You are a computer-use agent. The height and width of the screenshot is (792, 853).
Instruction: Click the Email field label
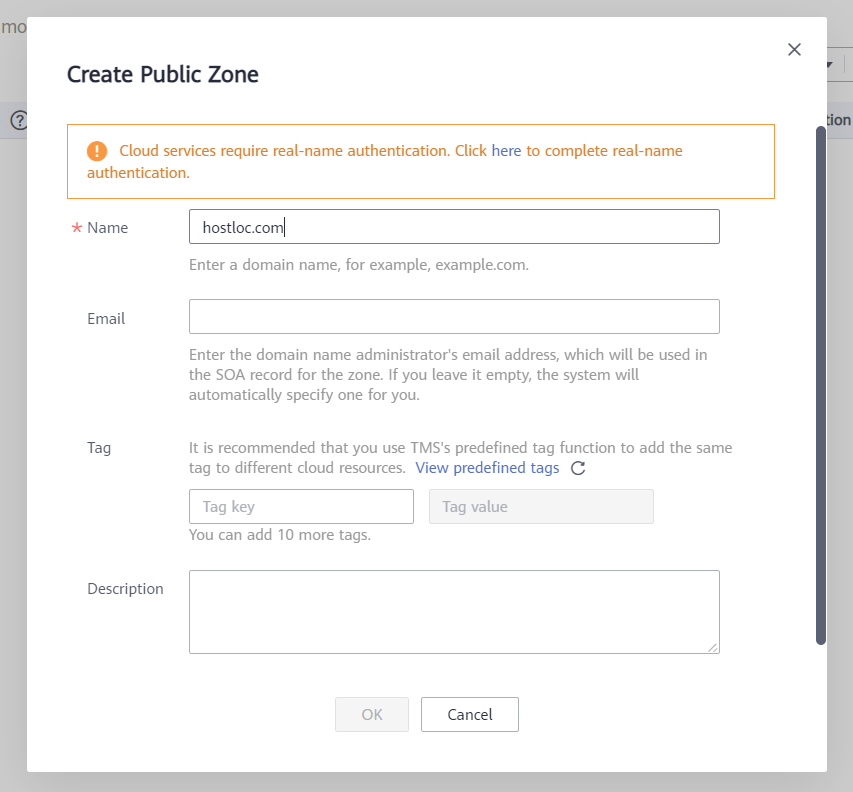[x=106, y=319]
